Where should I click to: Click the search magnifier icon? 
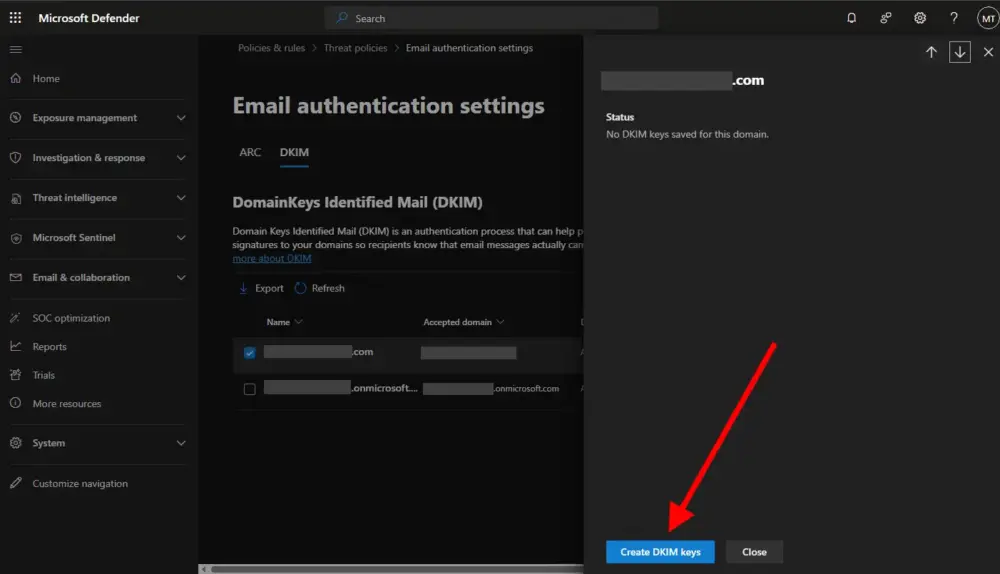(x=342, y=18)
